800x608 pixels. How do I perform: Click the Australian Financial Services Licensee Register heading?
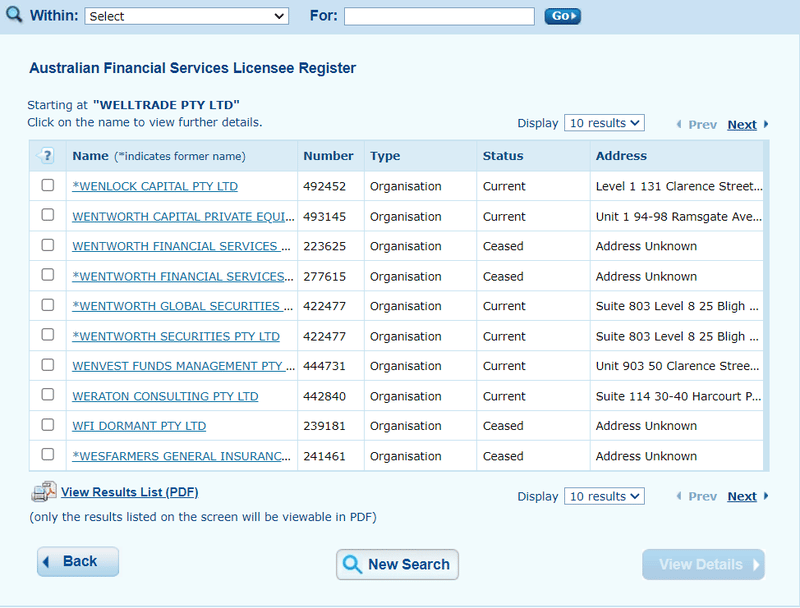192,68
